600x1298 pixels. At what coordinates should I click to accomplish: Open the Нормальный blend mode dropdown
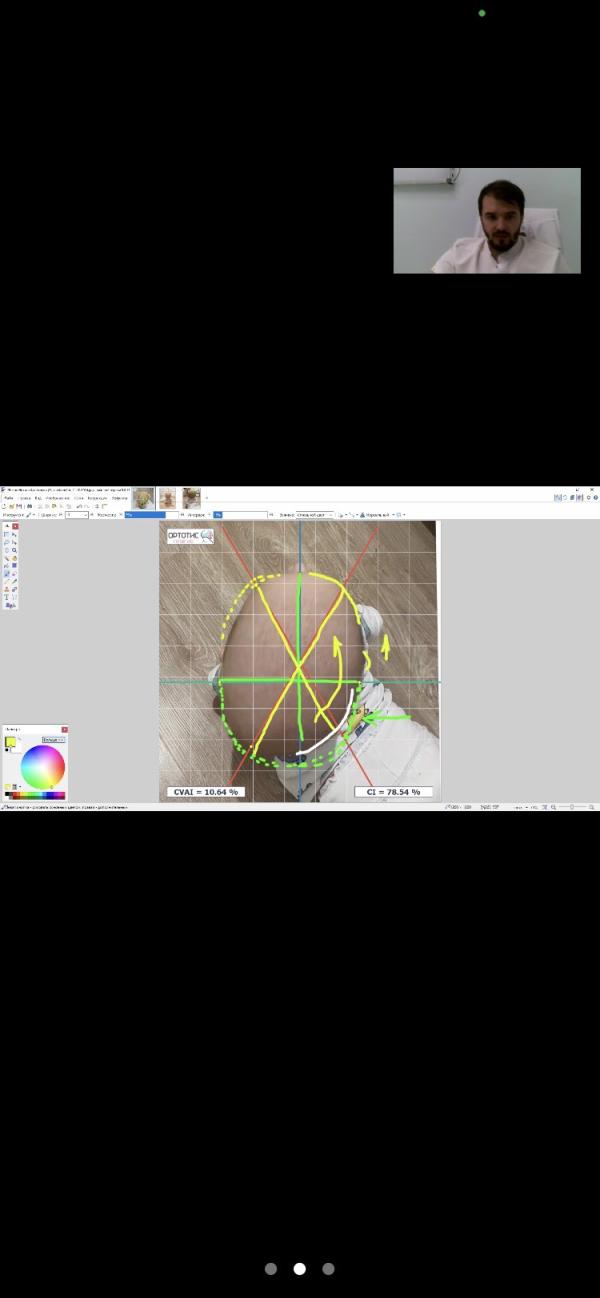pyautogui.click(x=378, y=515)
